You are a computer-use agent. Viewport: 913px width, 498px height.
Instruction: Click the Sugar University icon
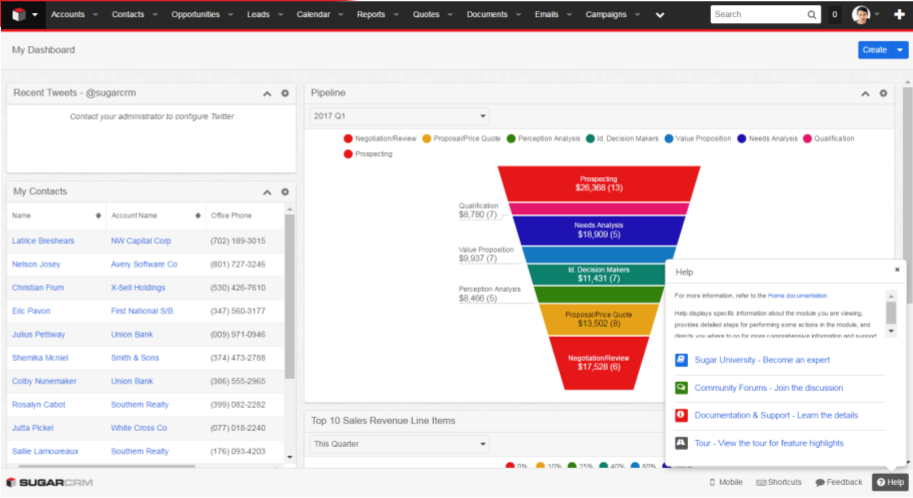pos(681,360)
